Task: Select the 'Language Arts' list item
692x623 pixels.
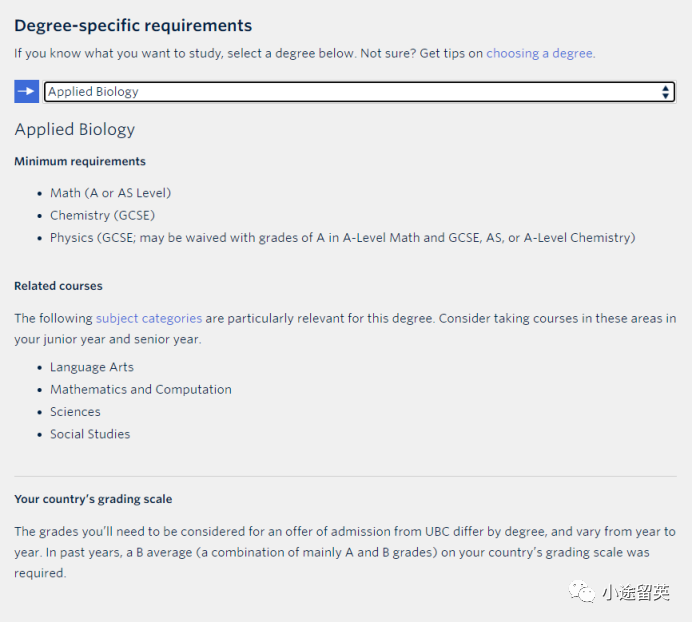Action: pos(92,367)
